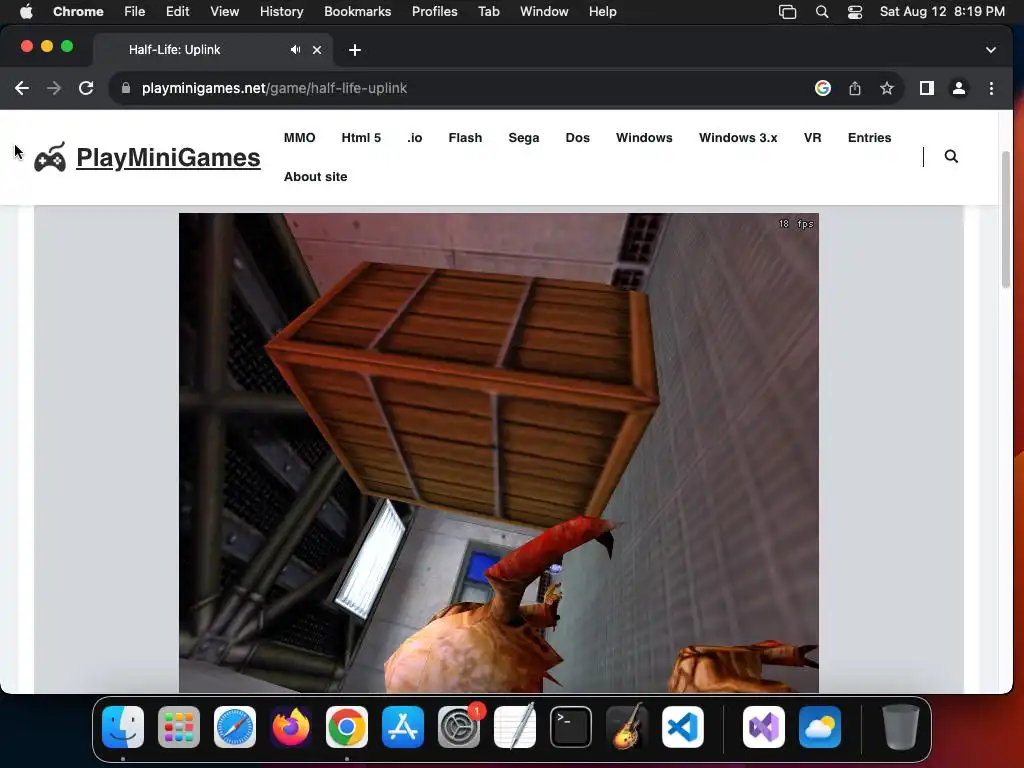Open the Chrome application menu
The image size is (1024, 768).
tap(78, 12)
